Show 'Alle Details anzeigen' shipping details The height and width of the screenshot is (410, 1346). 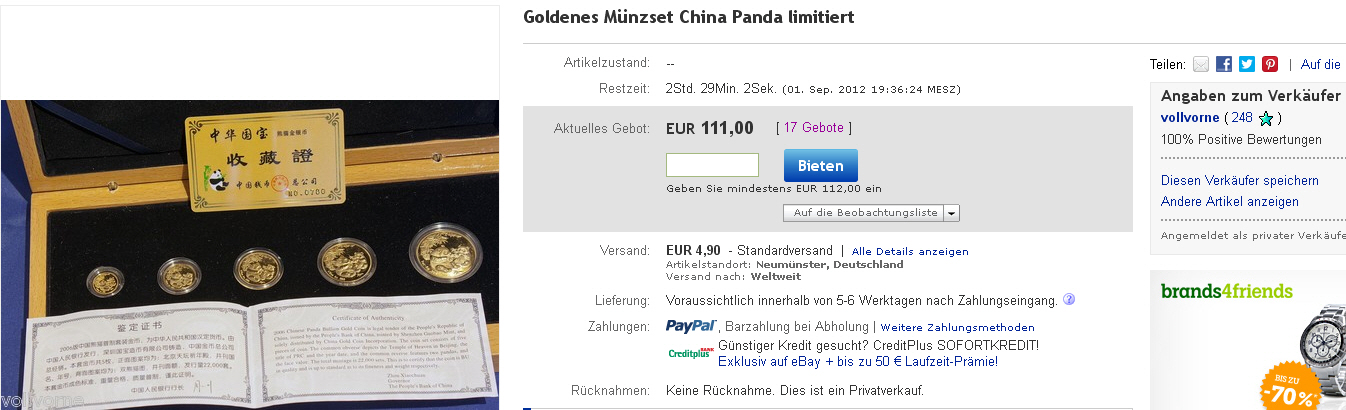click(910, 251)
